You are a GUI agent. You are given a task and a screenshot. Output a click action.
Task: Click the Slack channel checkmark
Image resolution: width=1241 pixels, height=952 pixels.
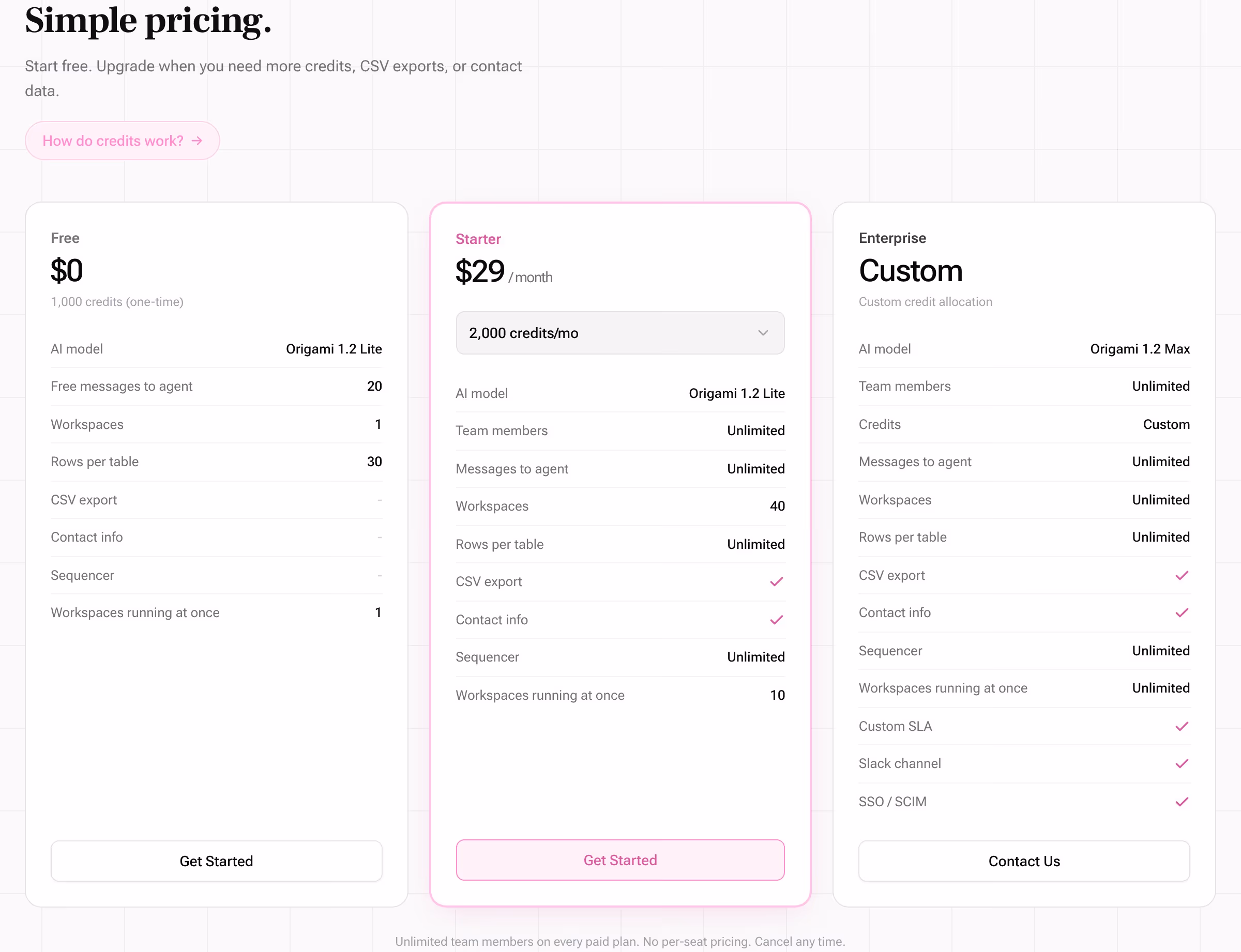point(1182,763)
